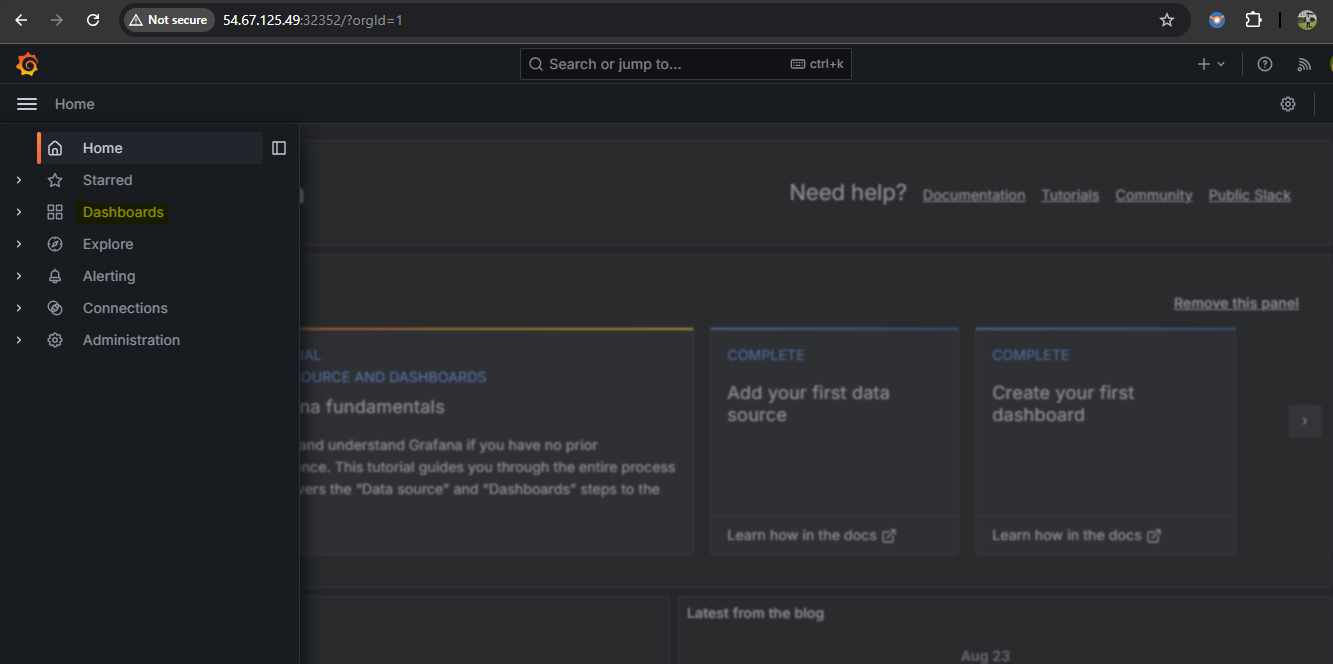Open Explore in the sidebar menu
Screen dimensions: 1333x664
[108, 244]
